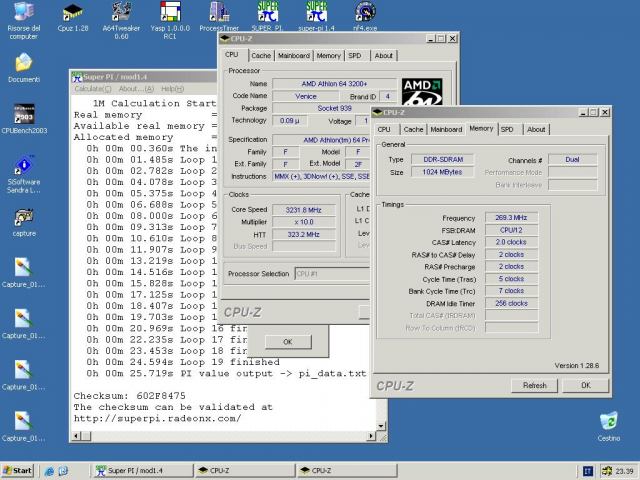Switch to SPD tab in front CPU-Z window

[507, 129]
